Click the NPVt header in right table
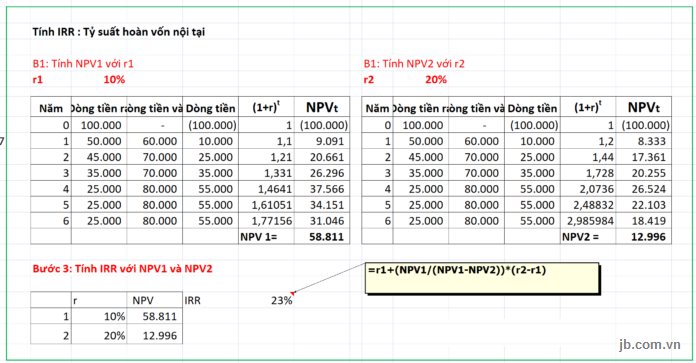Image resolution: width=696 pixels, height=363 pixels. coord(644,107)
